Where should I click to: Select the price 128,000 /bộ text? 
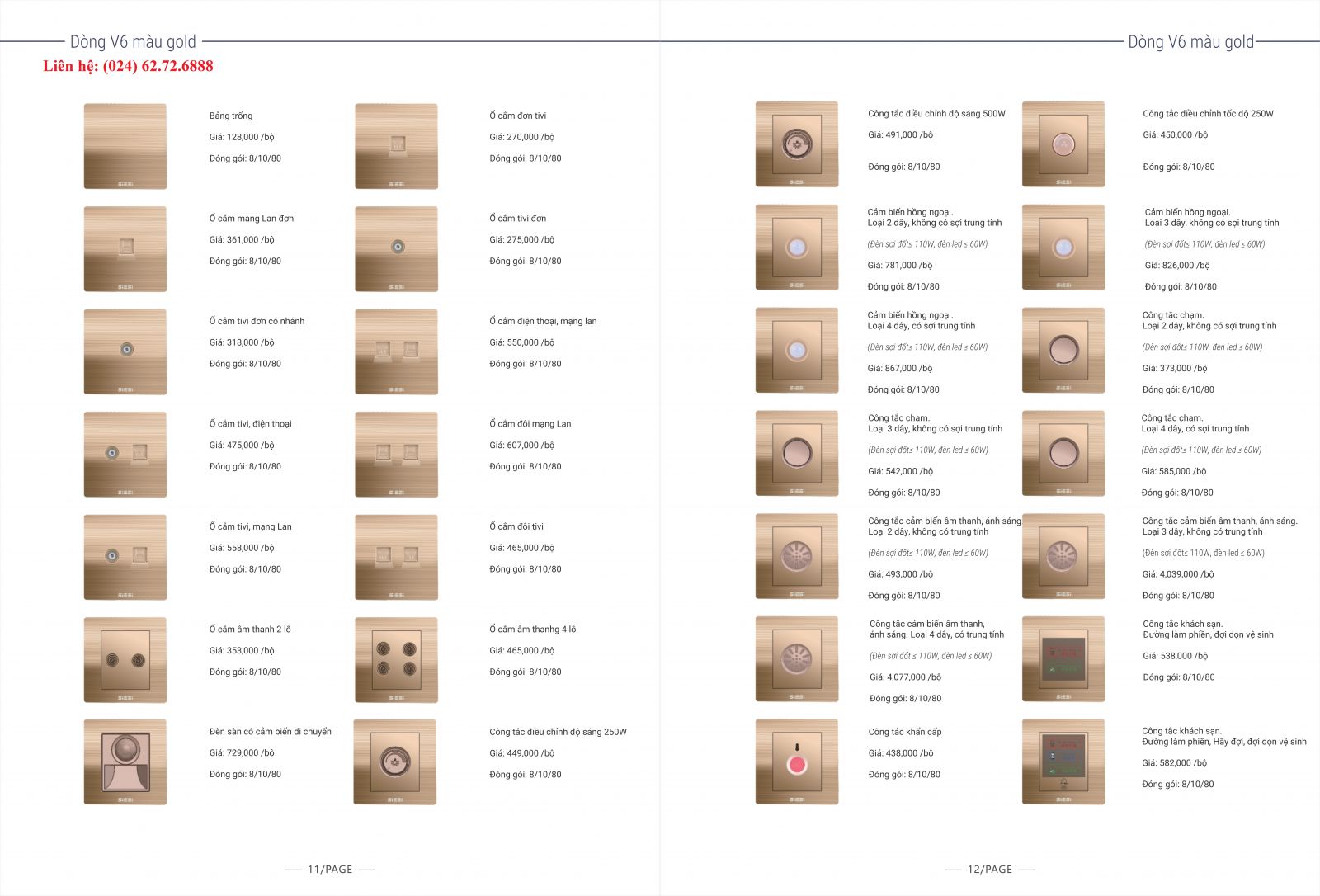(242, 137)
